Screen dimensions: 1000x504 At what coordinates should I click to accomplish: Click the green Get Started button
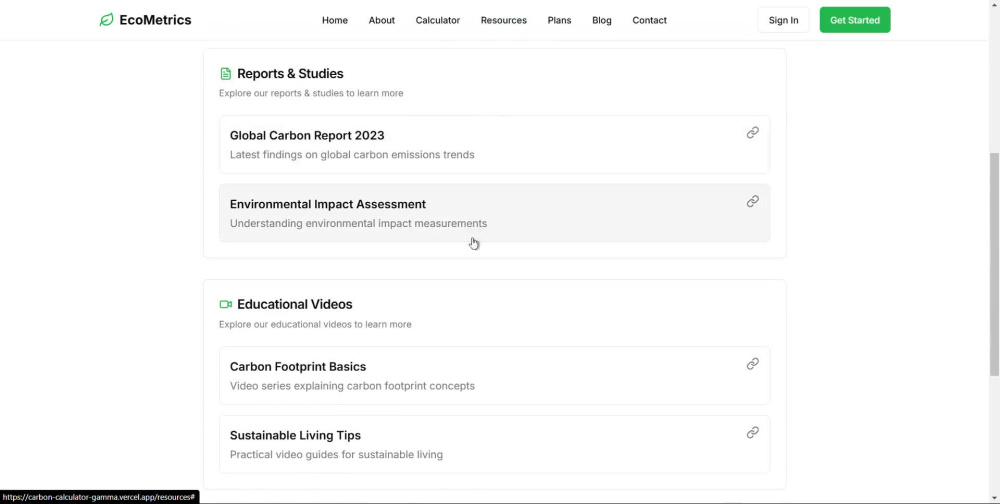tap(855, 20)
